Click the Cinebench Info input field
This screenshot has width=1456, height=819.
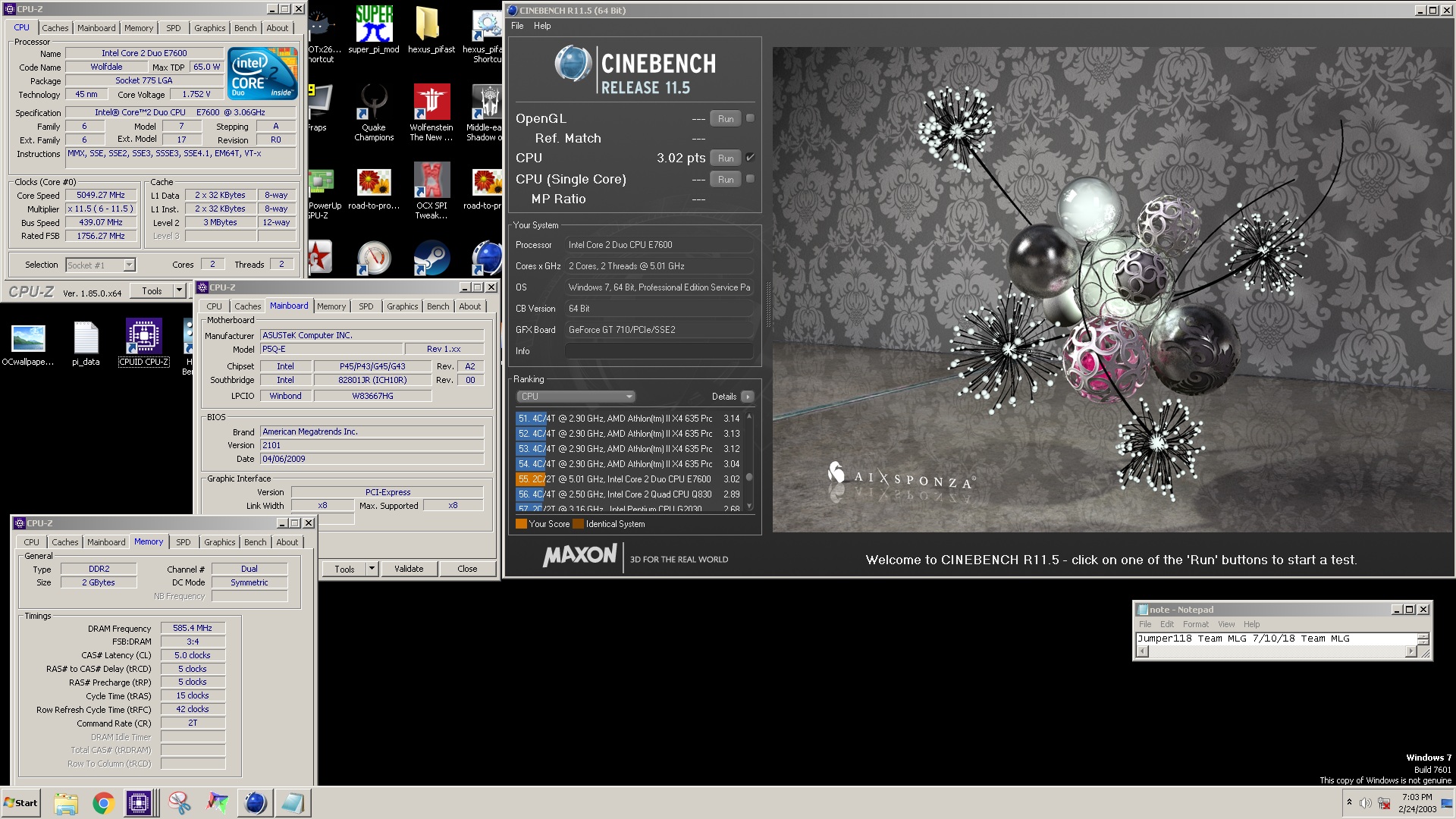coord(658,351)
